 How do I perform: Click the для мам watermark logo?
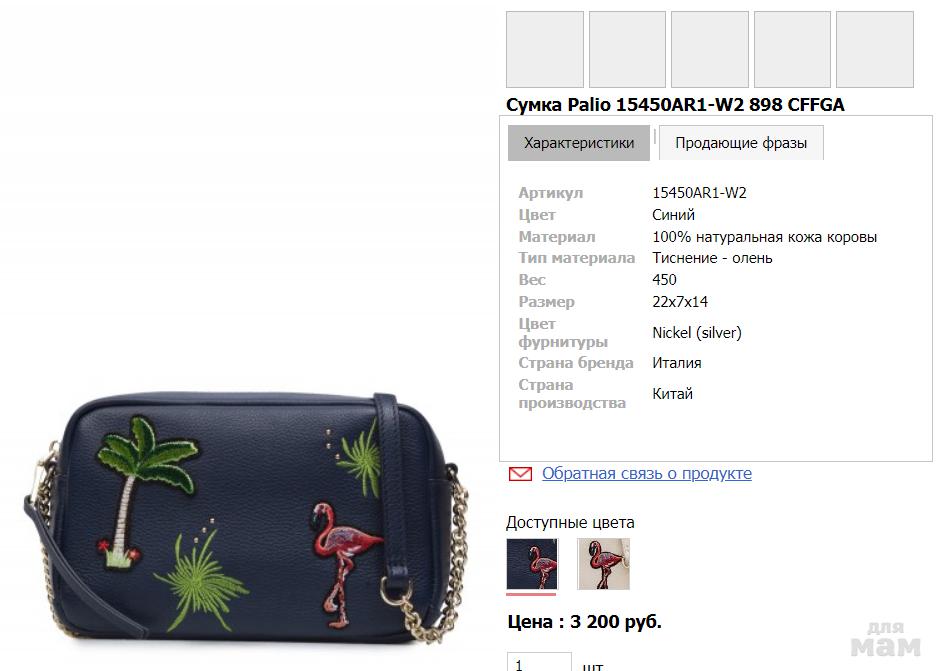point(886,638)
